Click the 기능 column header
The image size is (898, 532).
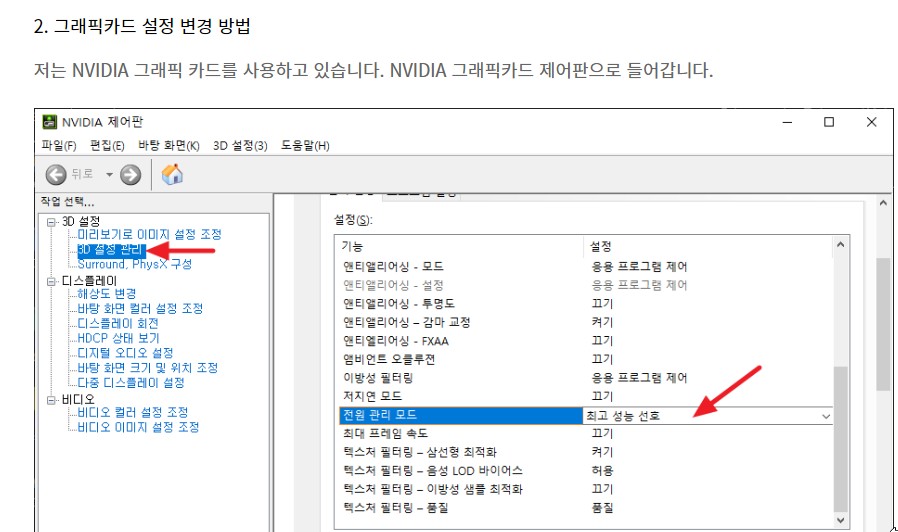[x=460, y=246]
